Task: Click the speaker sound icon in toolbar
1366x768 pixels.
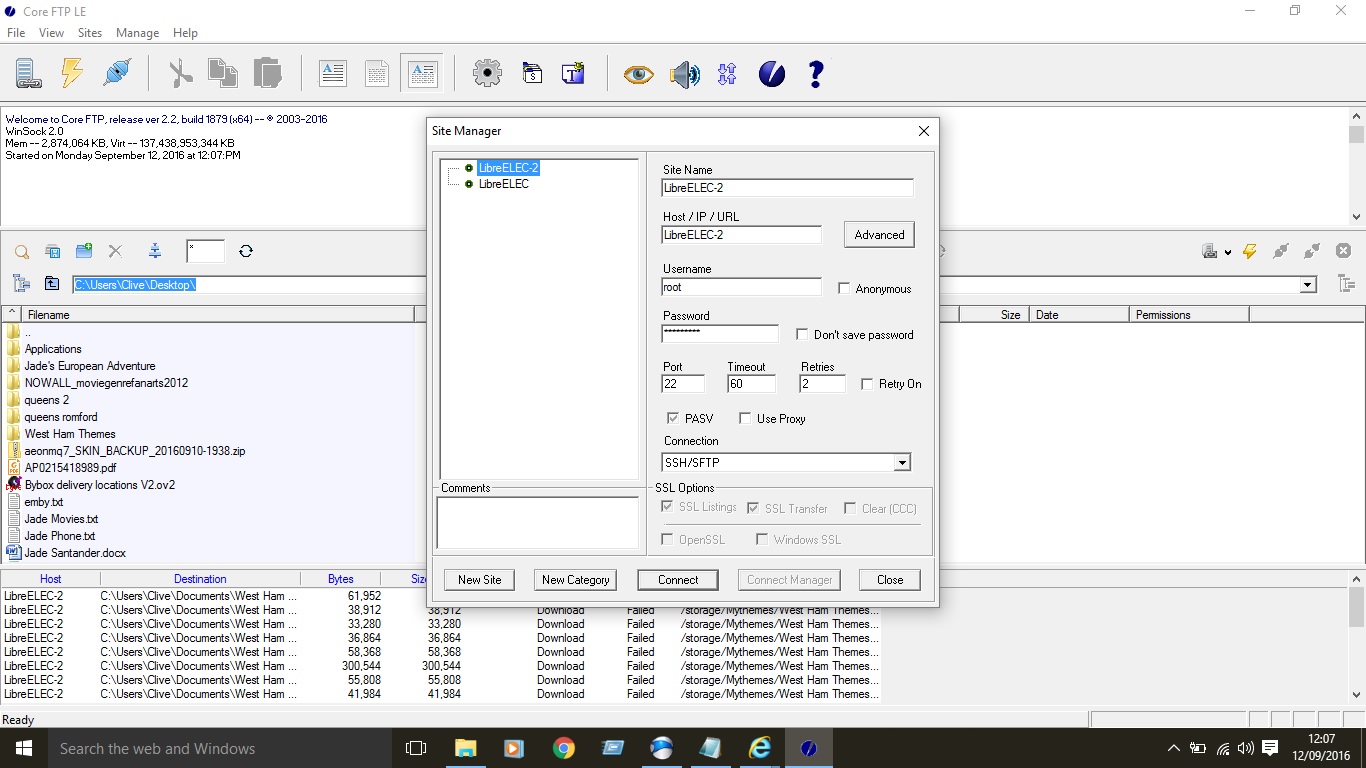Action: 684,74
